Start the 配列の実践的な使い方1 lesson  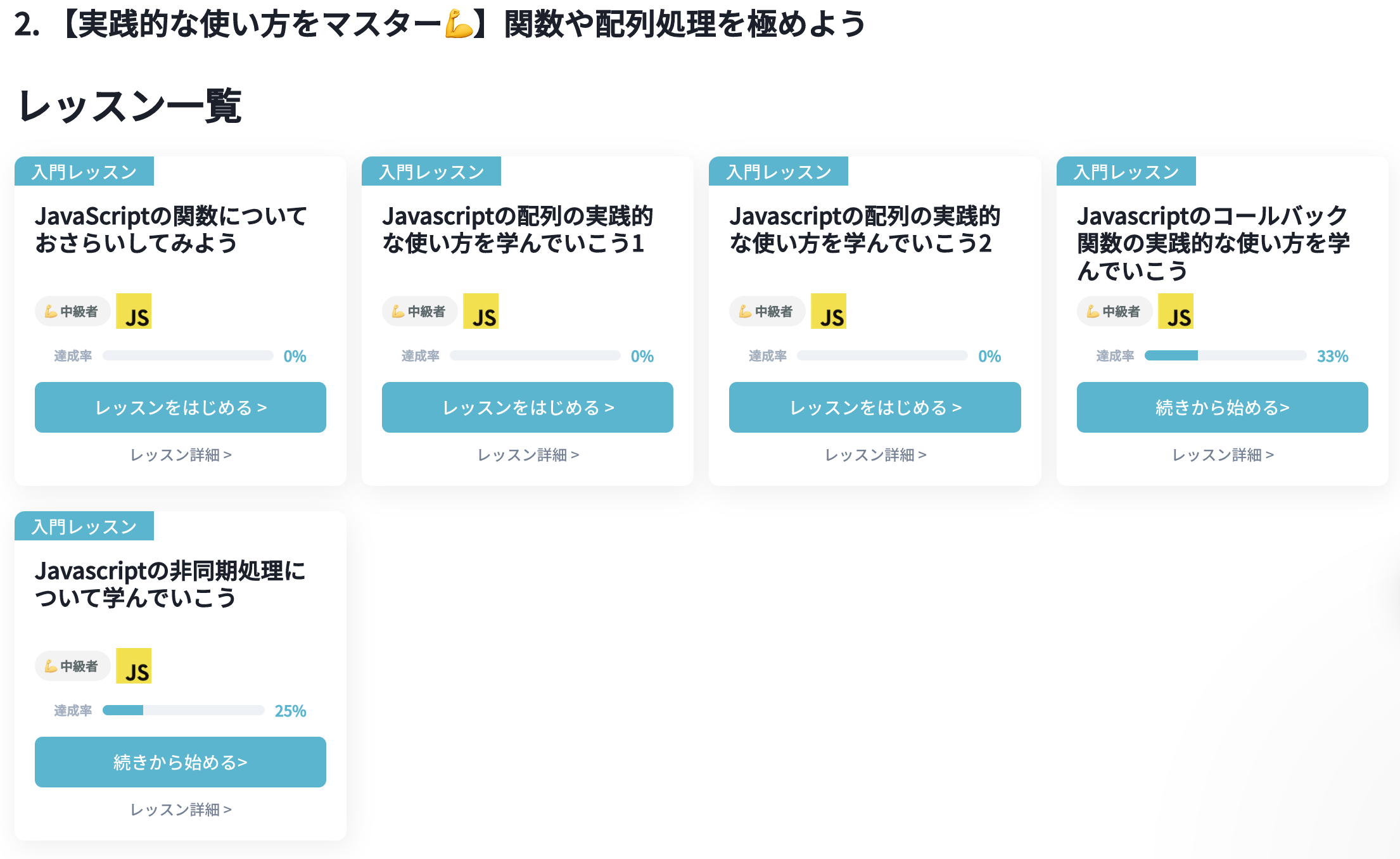[x=528, y=407]
